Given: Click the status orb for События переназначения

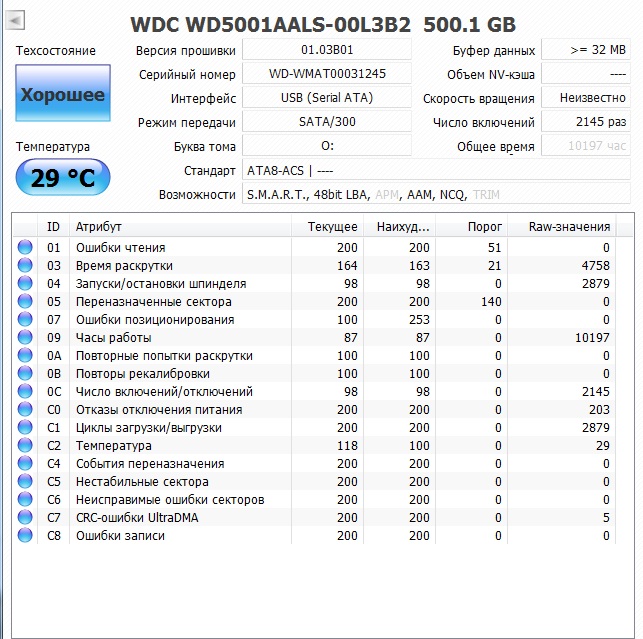Looking at the screenshot, I should click(25, 463).
